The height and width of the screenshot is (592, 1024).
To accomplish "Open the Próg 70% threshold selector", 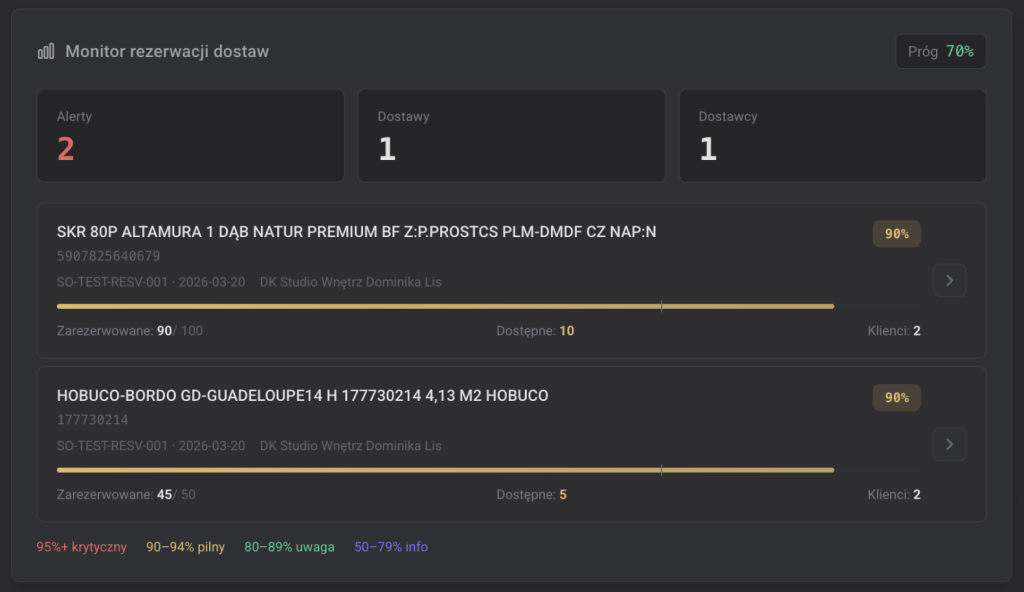I will click(940, 51).
